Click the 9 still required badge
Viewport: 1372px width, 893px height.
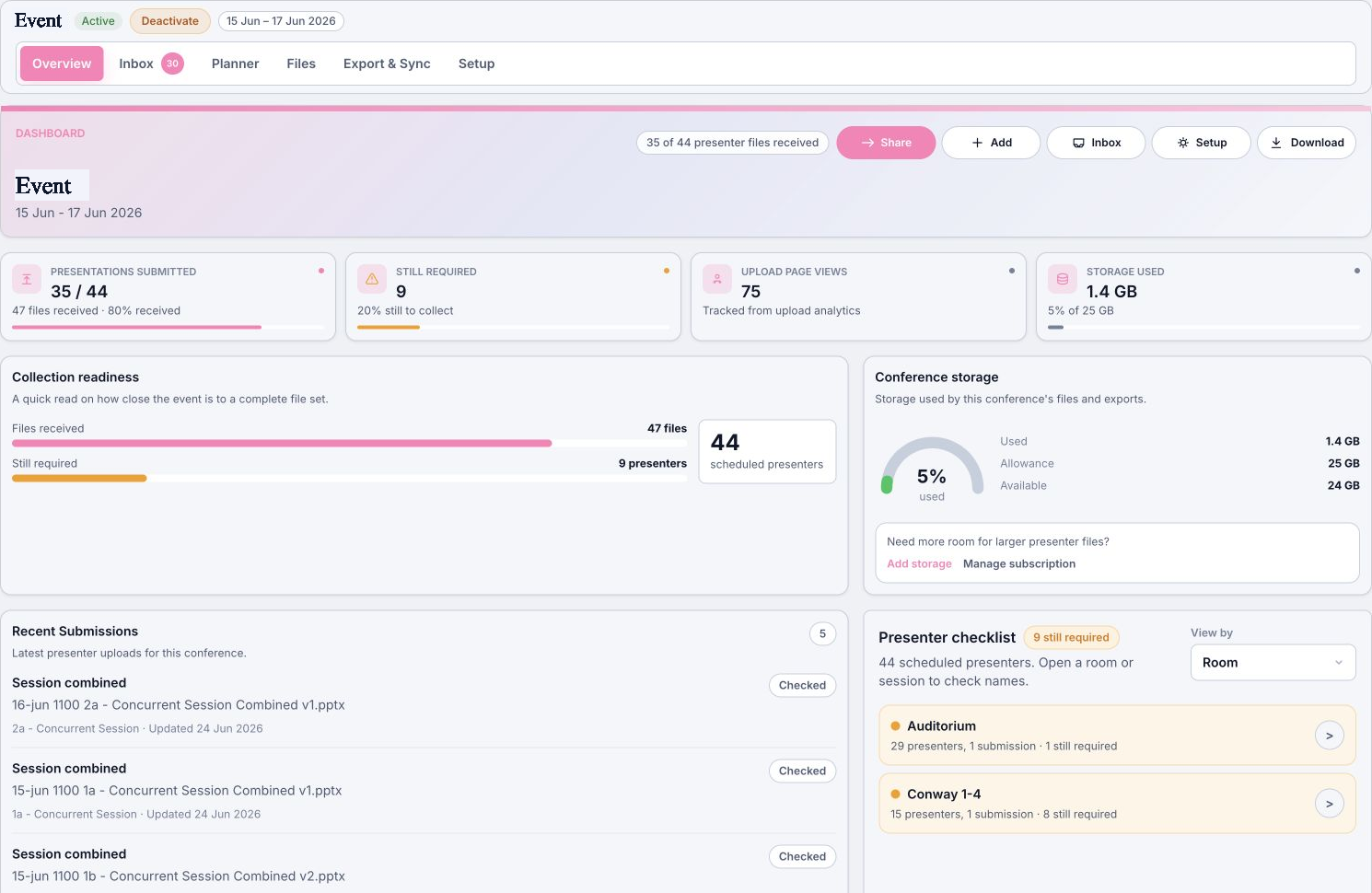click(1071, 637)
